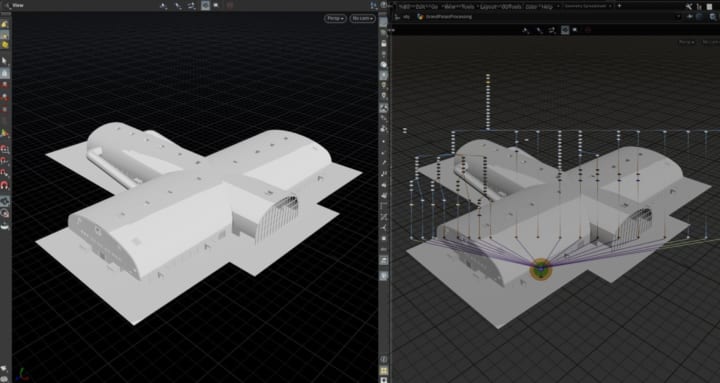Toggle the highlighted lock icon below the select arrow

[x=5, y=73]
